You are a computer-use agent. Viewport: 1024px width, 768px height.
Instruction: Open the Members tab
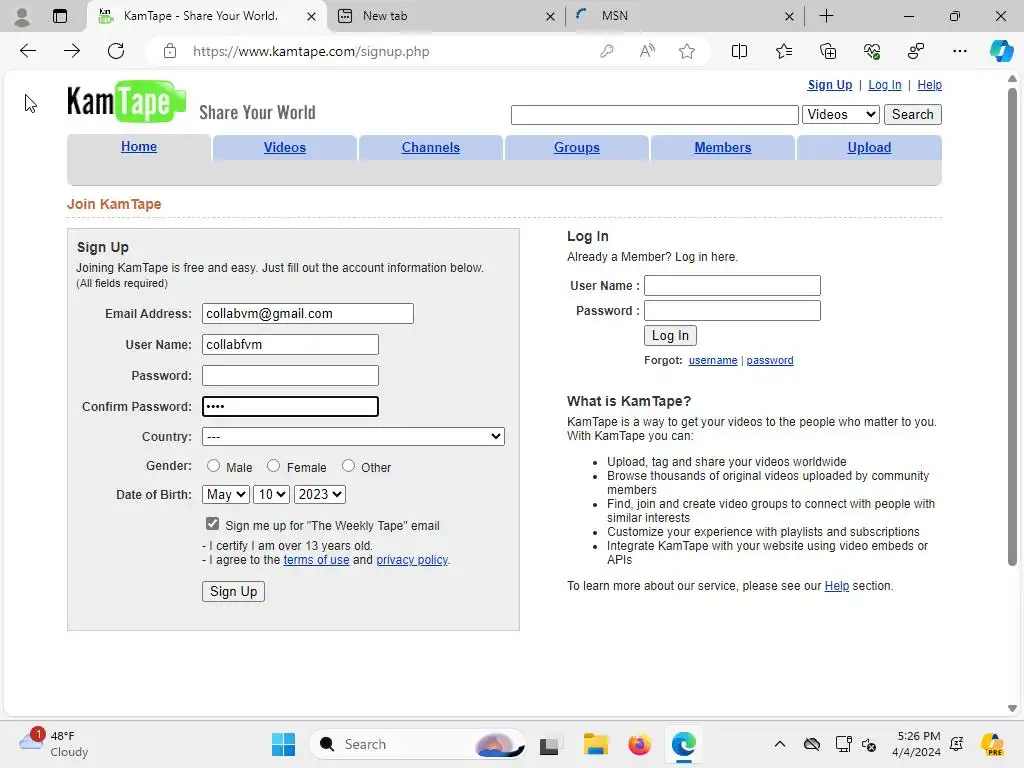pyautogui.click(x=722, y=148)
